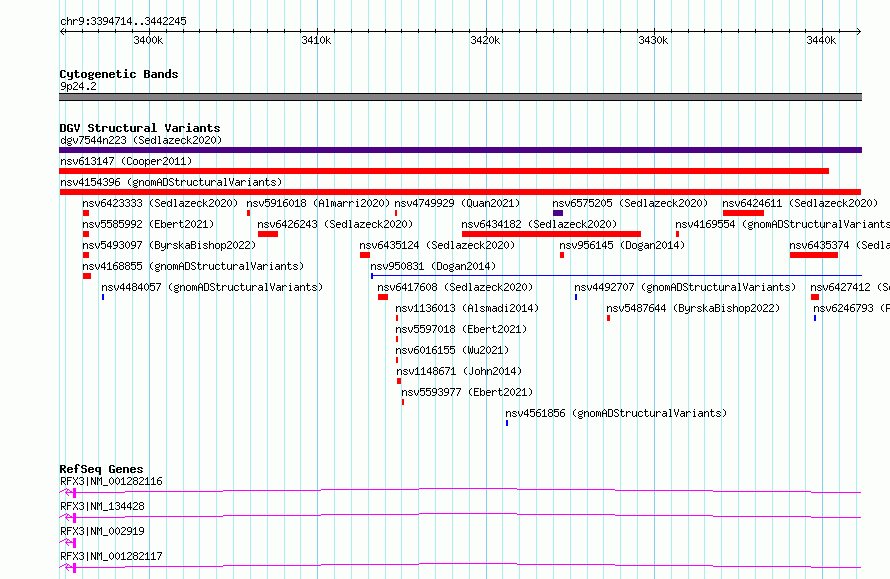
Task: Select the purple dgv7544n223 variant bar
Action: [x=460, y=150]
